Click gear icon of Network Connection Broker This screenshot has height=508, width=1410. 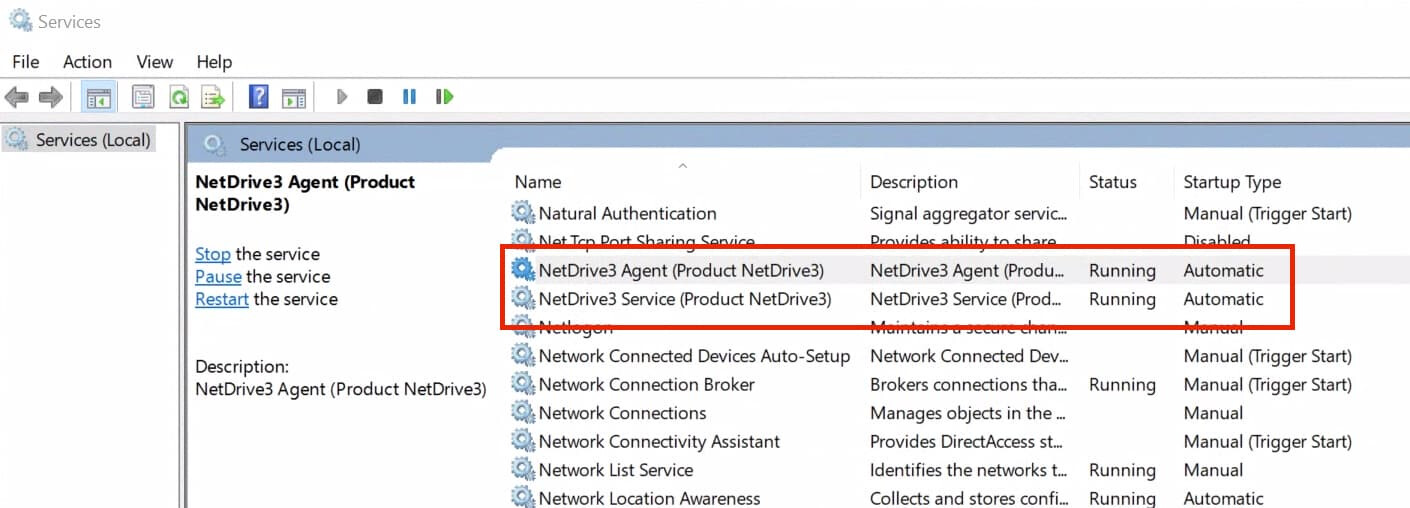point(523,384)
